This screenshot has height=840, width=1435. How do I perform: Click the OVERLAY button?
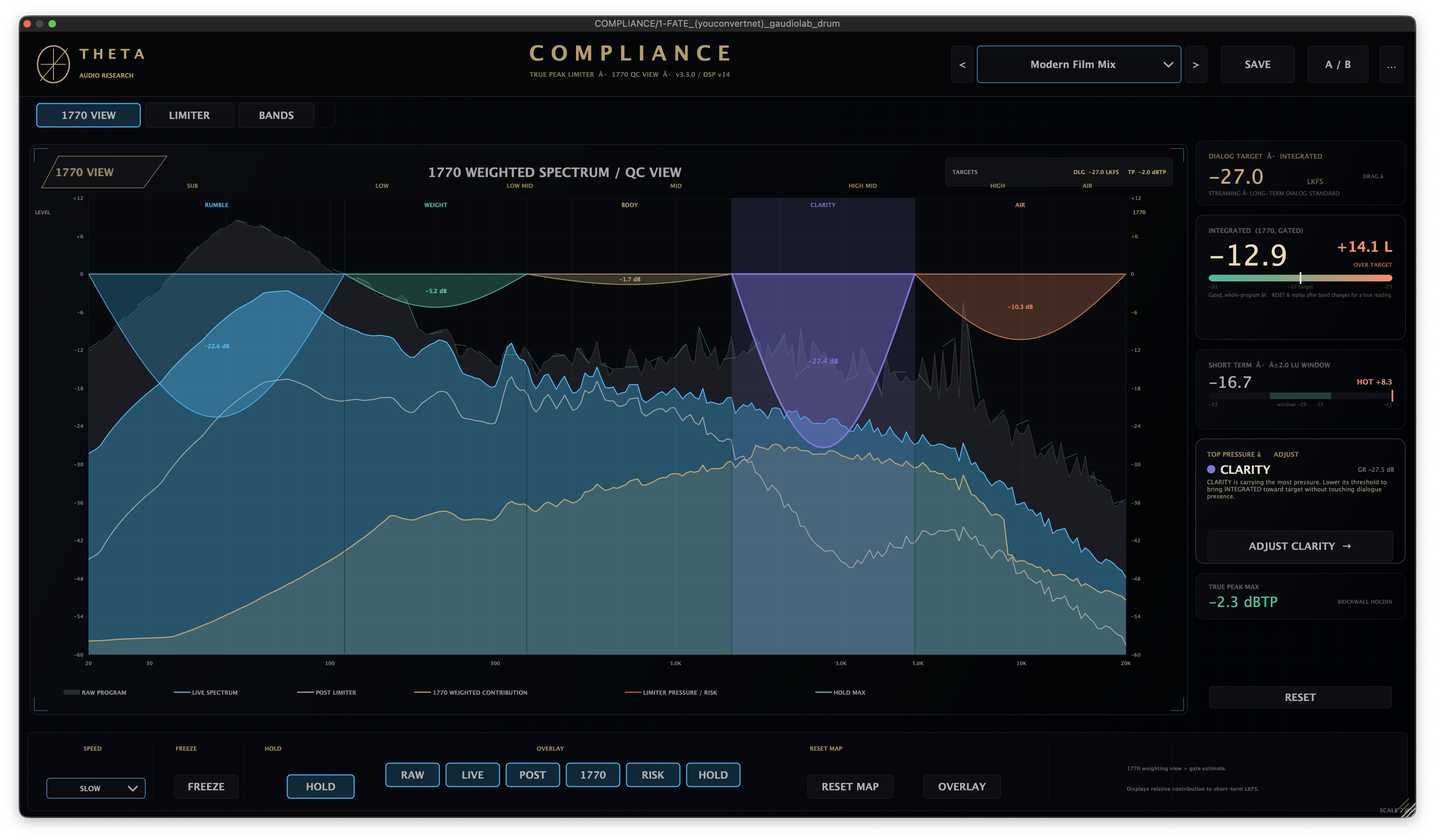[962, 786]
